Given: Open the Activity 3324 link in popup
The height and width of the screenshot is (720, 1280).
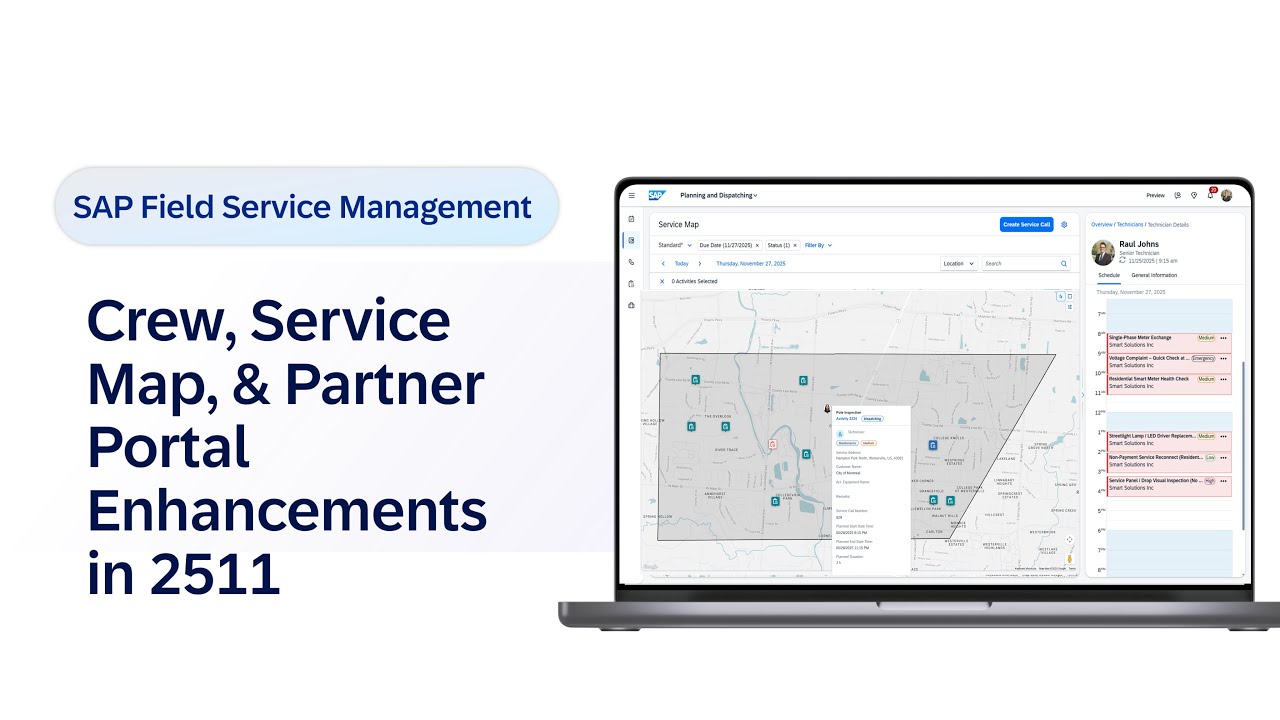Looking at the screenshot, I should click(x=847, y=419).
